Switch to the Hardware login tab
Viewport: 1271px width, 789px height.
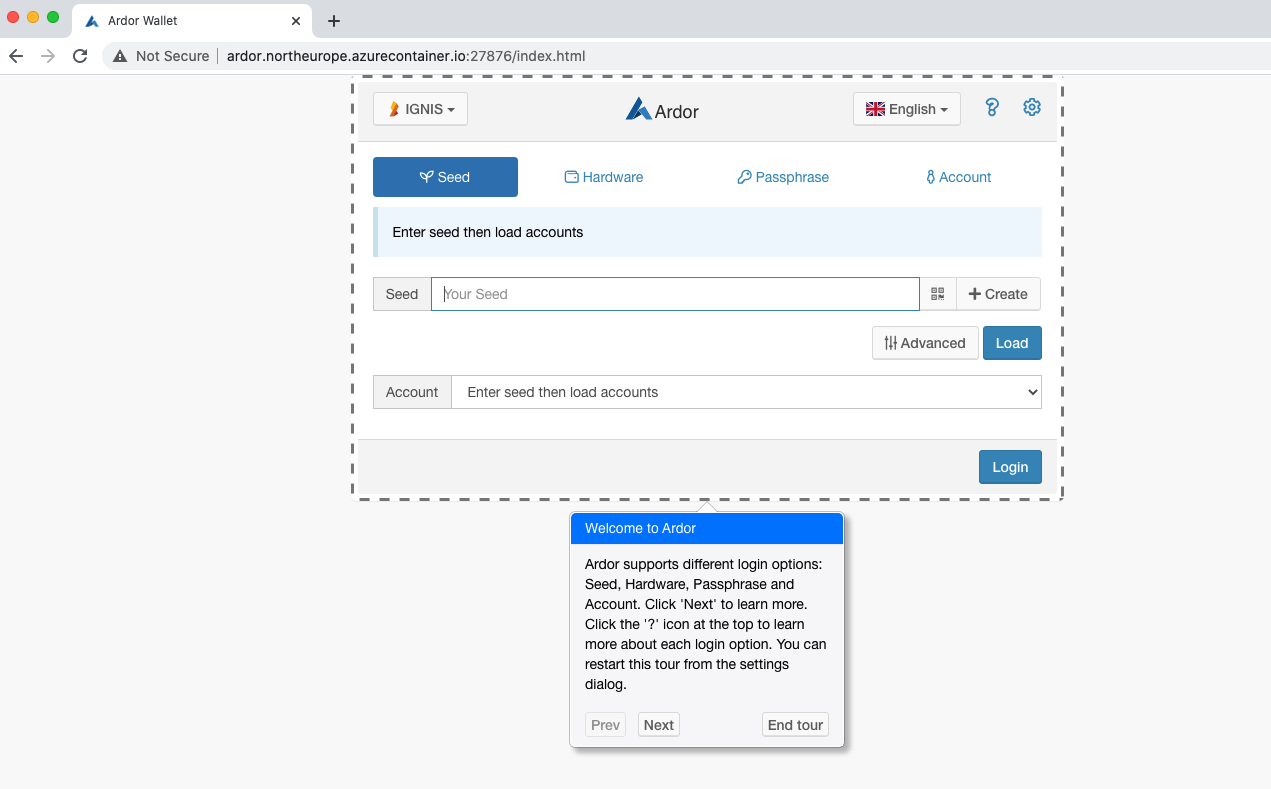point(603,176)
